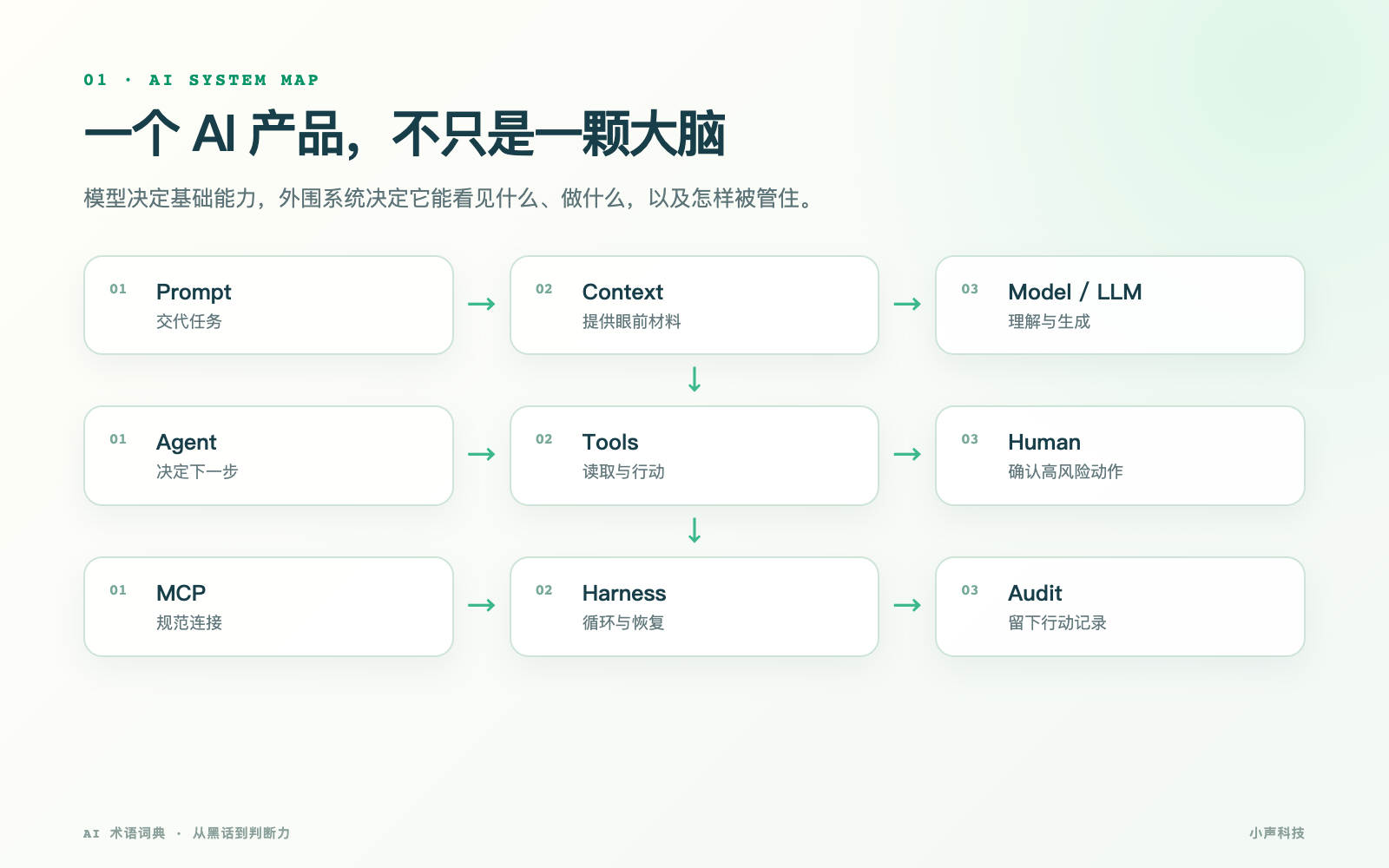Select the Context card
This screenshot has height=868, width=1389.
pyautogui.click(x=694, y=305)
